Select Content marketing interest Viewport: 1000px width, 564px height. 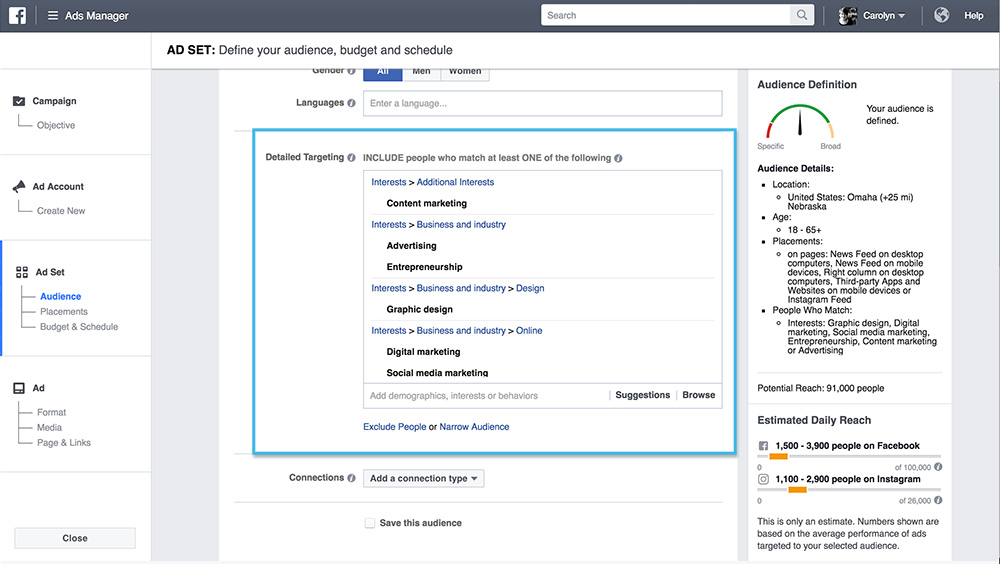click(427, 204)
